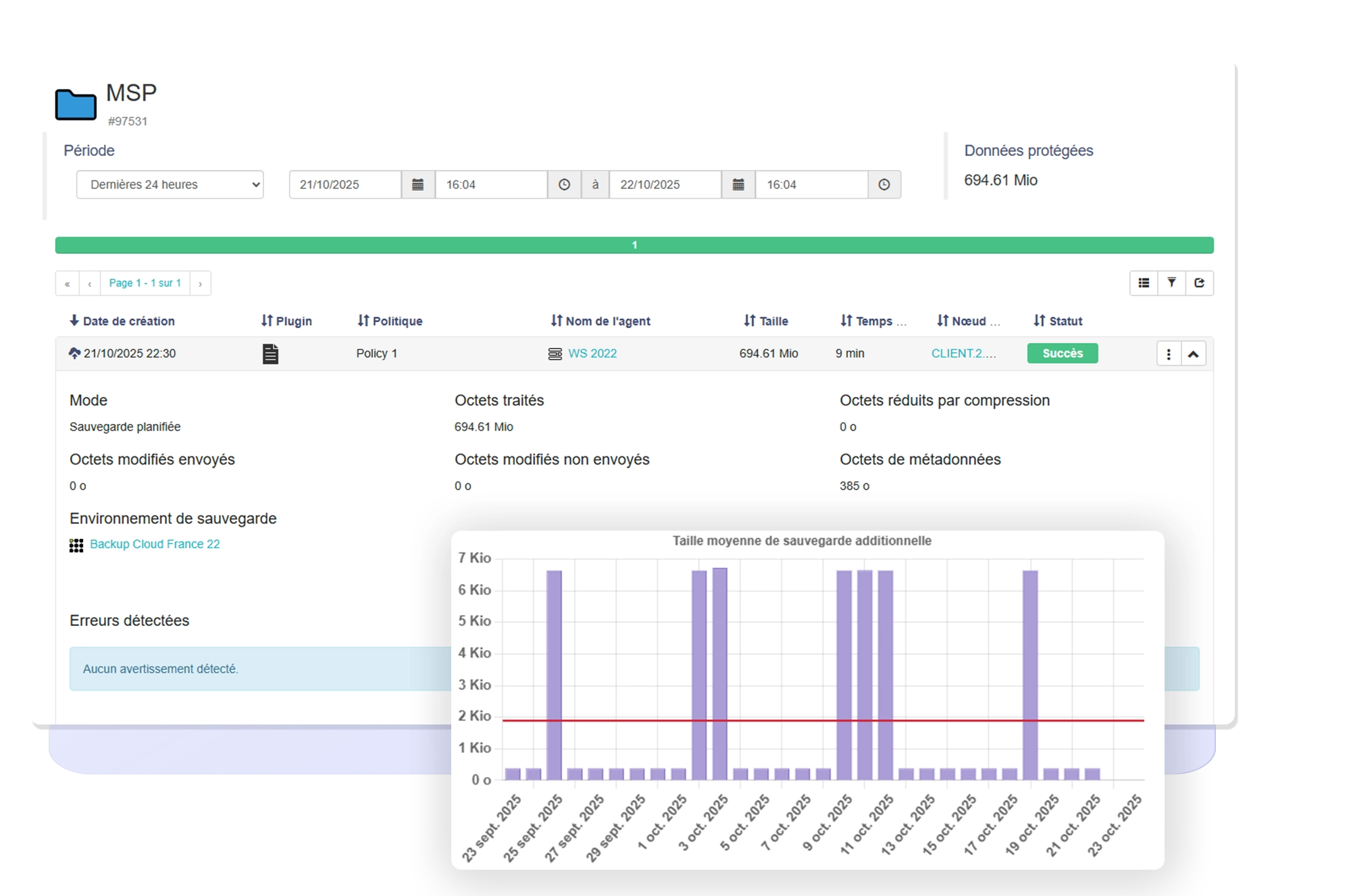Click the green progress bar

pos(634,245)
